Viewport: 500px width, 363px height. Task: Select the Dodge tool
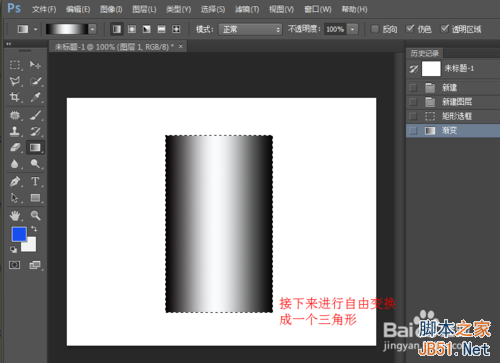(x=35, y=164)
